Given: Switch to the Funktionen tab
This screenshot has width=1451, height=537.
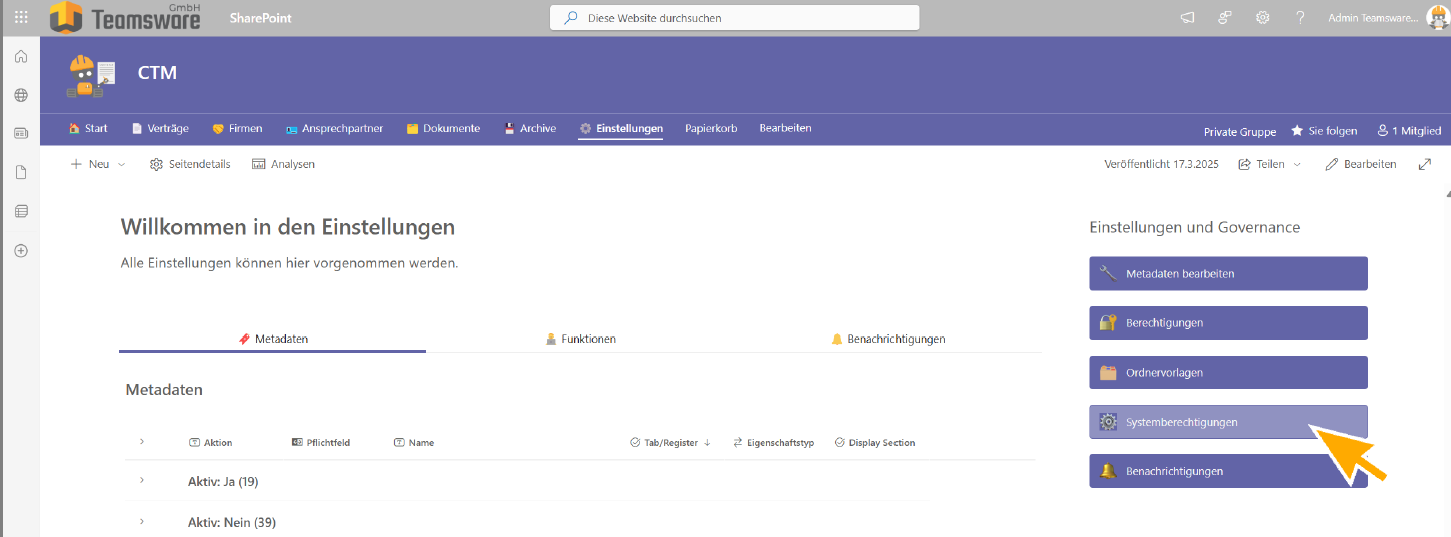Looking at the screenshot, I should [x=580, y=339].
